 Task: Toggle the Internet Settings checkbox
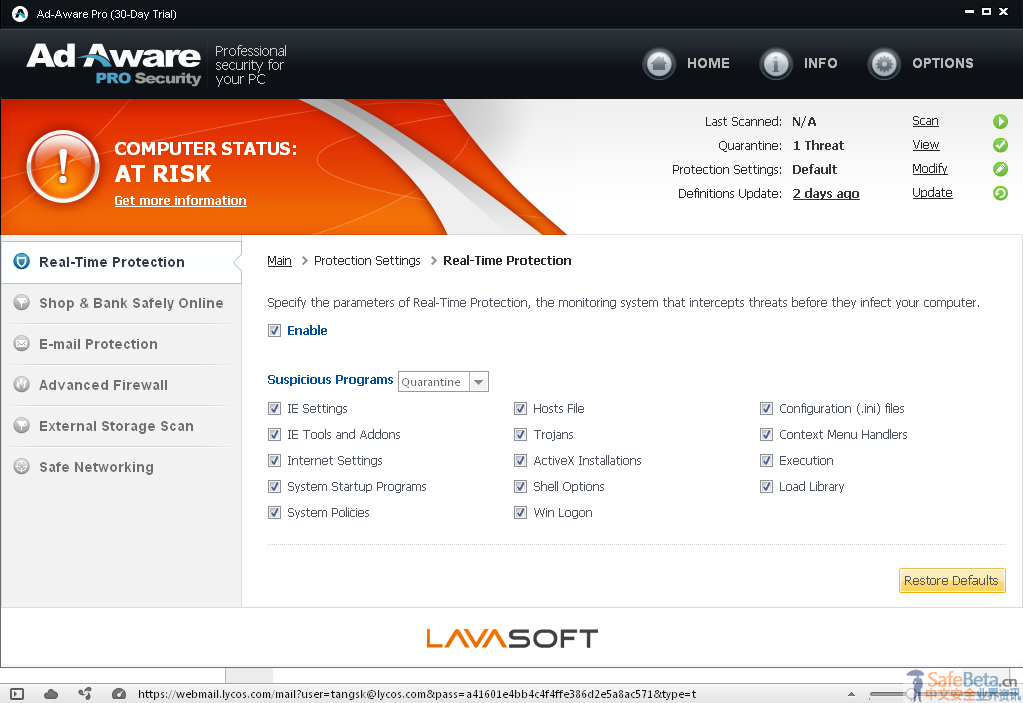275,461
